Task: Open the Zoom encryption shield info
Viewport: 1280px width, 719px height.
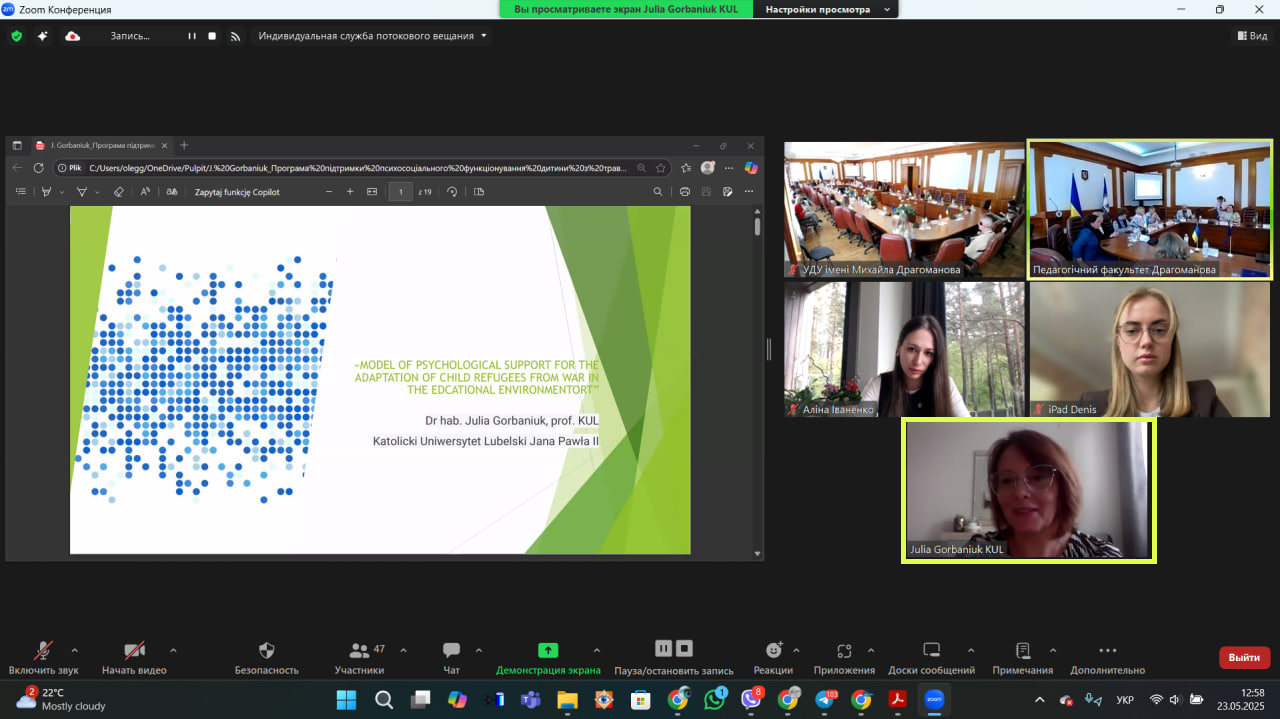Action: pyautogui.click(x=16, y=36)
